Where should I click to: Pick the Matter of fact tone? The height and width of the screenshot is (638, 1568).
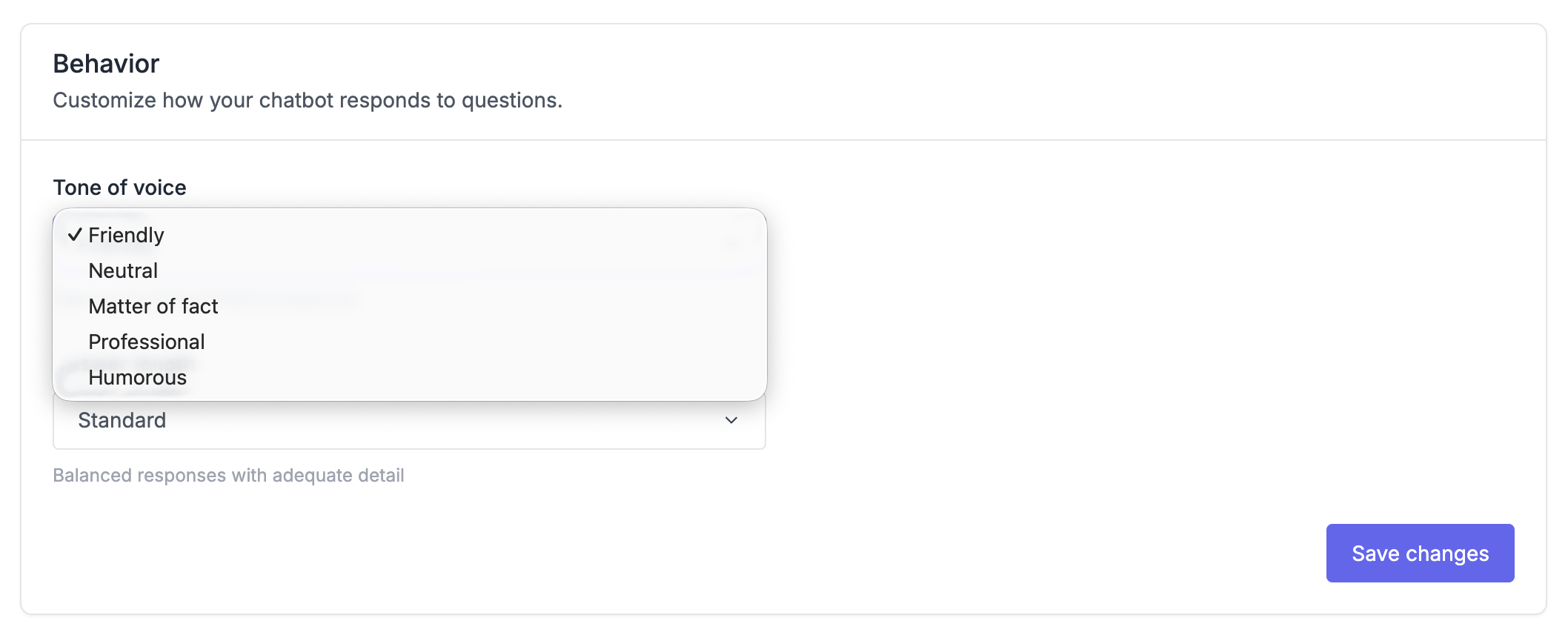click(x=153, y=306)
